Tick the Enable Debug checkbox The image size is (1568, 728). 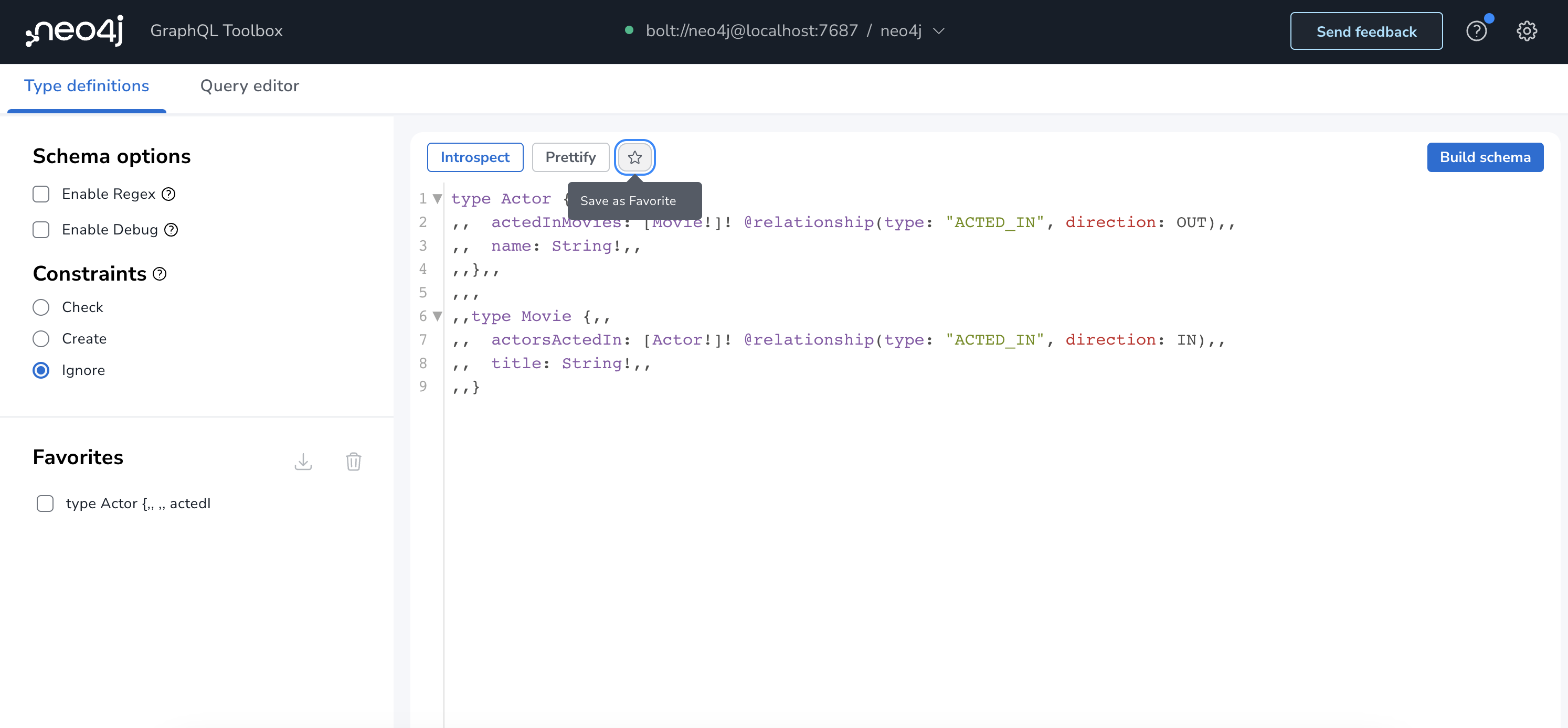click(41, 230)
